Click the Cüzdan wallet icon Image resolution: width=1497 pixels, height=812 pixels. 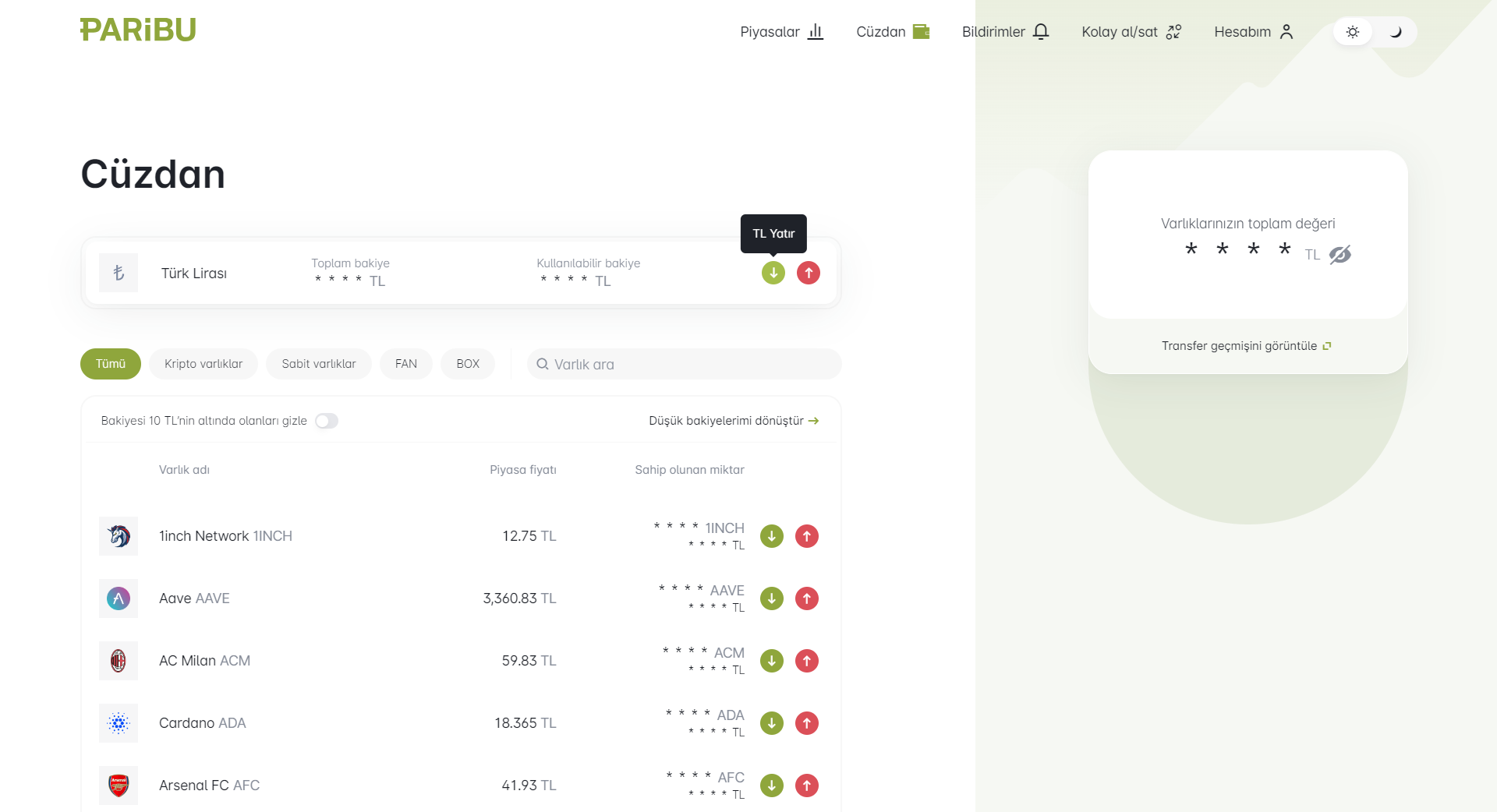tap(922, 31)
